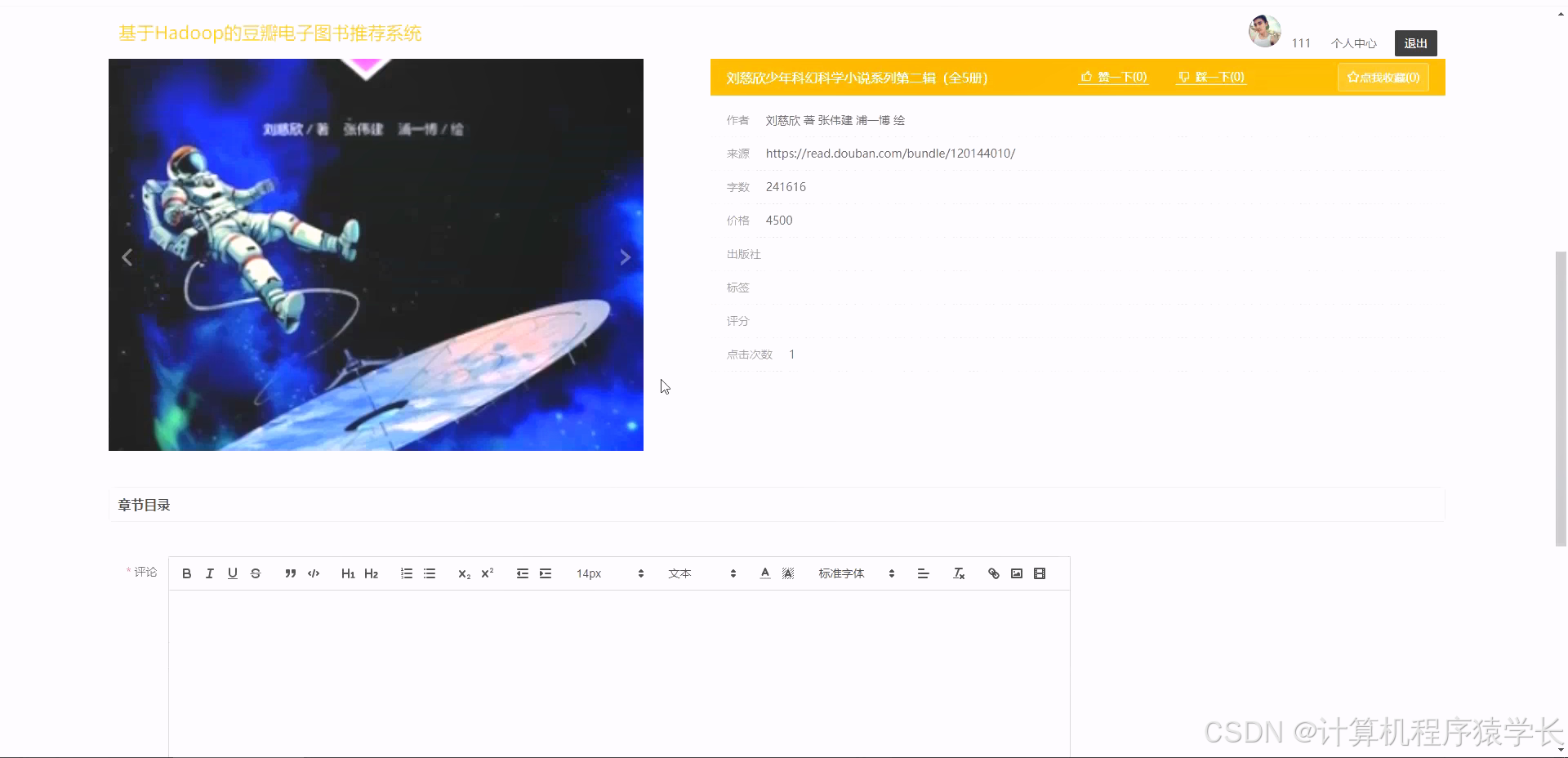Click inside the comment text area

pyautogui.click(x=619, y=674)
